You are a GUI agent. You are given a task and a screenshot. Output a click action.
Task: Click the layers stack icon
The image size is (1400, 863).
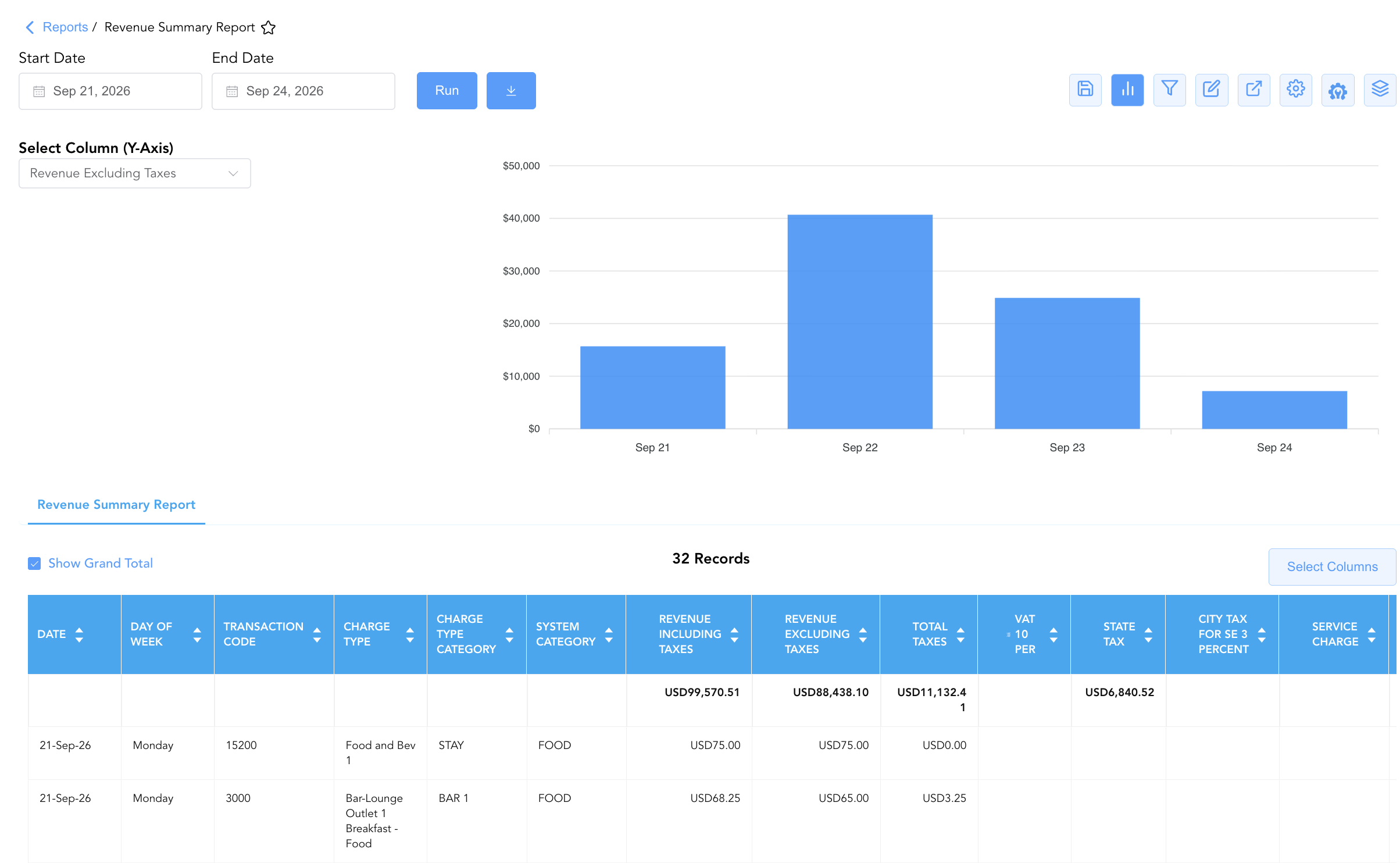pyautogui.click(x=1380, y=90)
